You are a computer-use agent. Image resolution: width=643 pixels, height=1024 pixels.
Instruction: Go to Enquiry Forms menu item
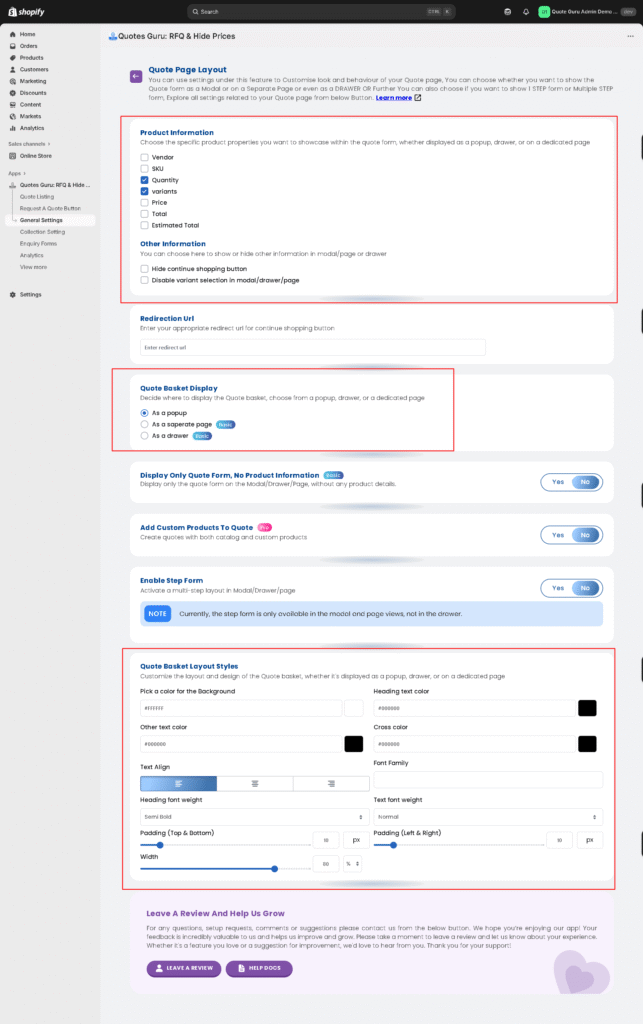(38, 243)
